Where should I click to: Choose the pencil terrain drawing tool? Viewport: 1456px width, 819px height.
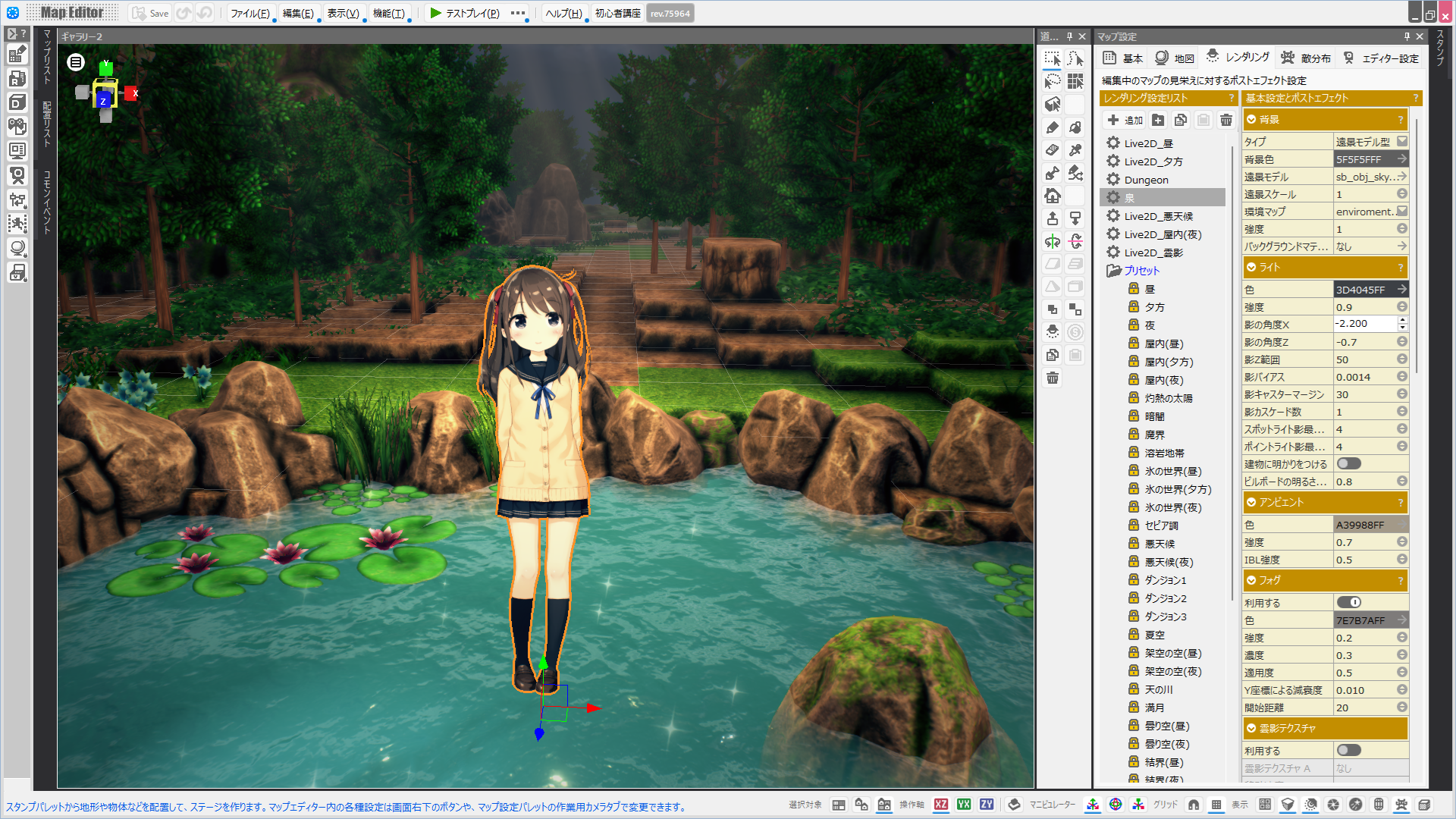(1053, 127)
